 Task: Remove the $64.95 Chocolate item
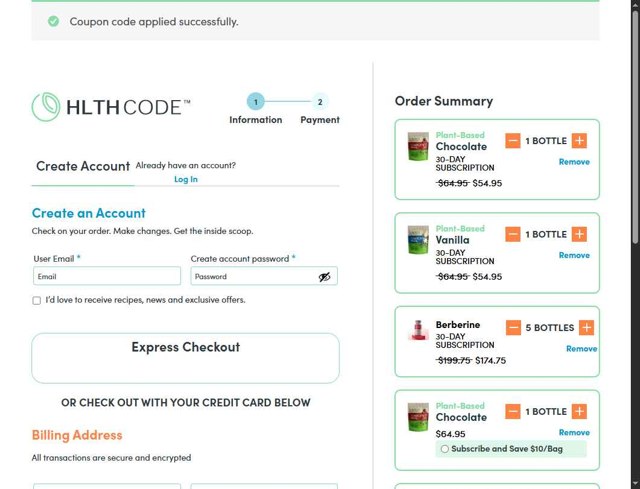coord(574,432)
